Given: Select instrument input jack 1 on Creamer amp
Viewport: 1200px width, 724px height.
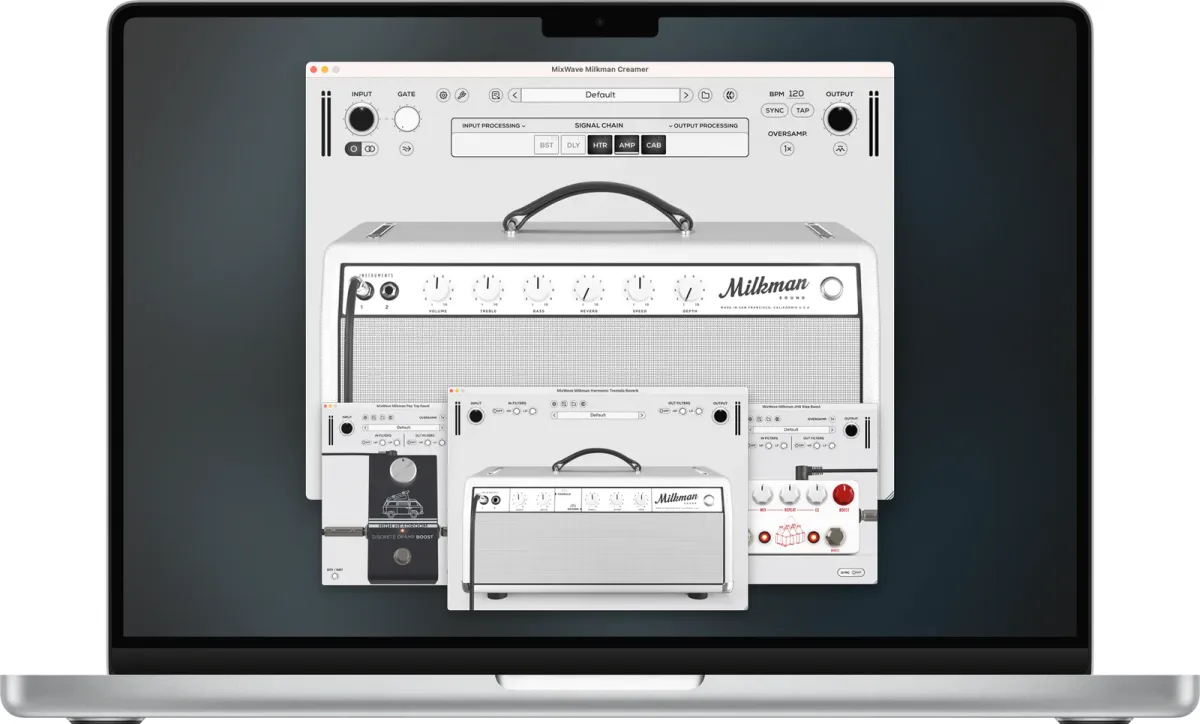Looking at the screenshot, I should coord(364,292).
